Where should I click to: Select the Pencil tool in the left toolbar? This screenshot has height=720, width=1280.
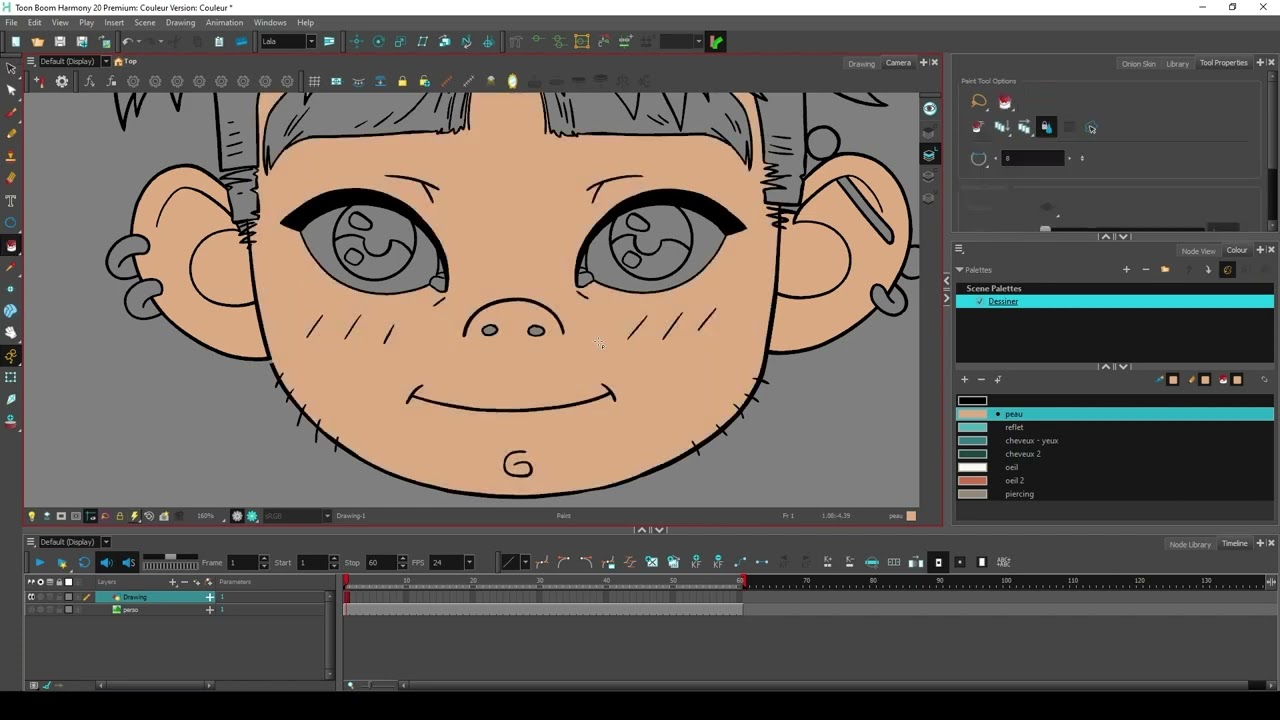[x=11, y=134]
